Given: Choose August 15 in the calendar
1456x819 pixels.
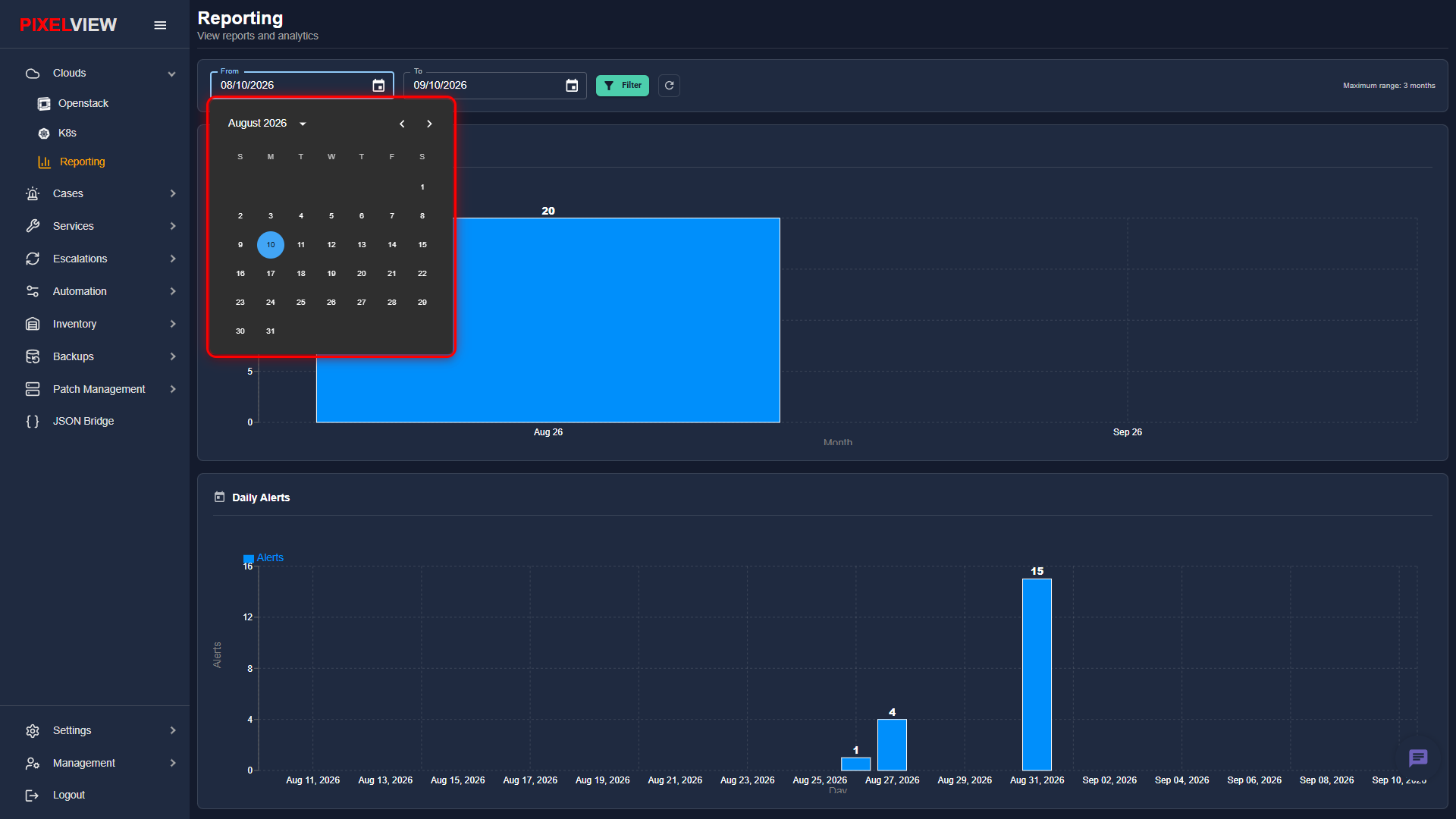Looking at the screenshot, I should pyautogui.click(x=422, y=245).
